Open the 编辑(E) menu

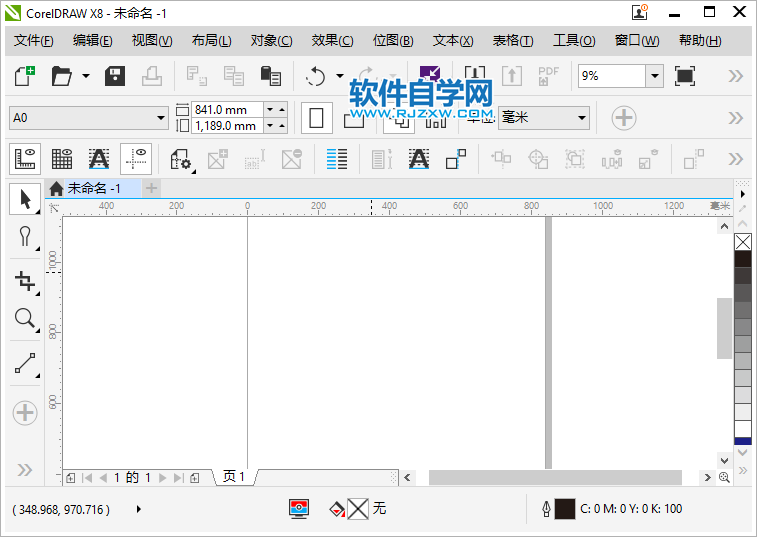pyautogui.click(x=93, y=41)
